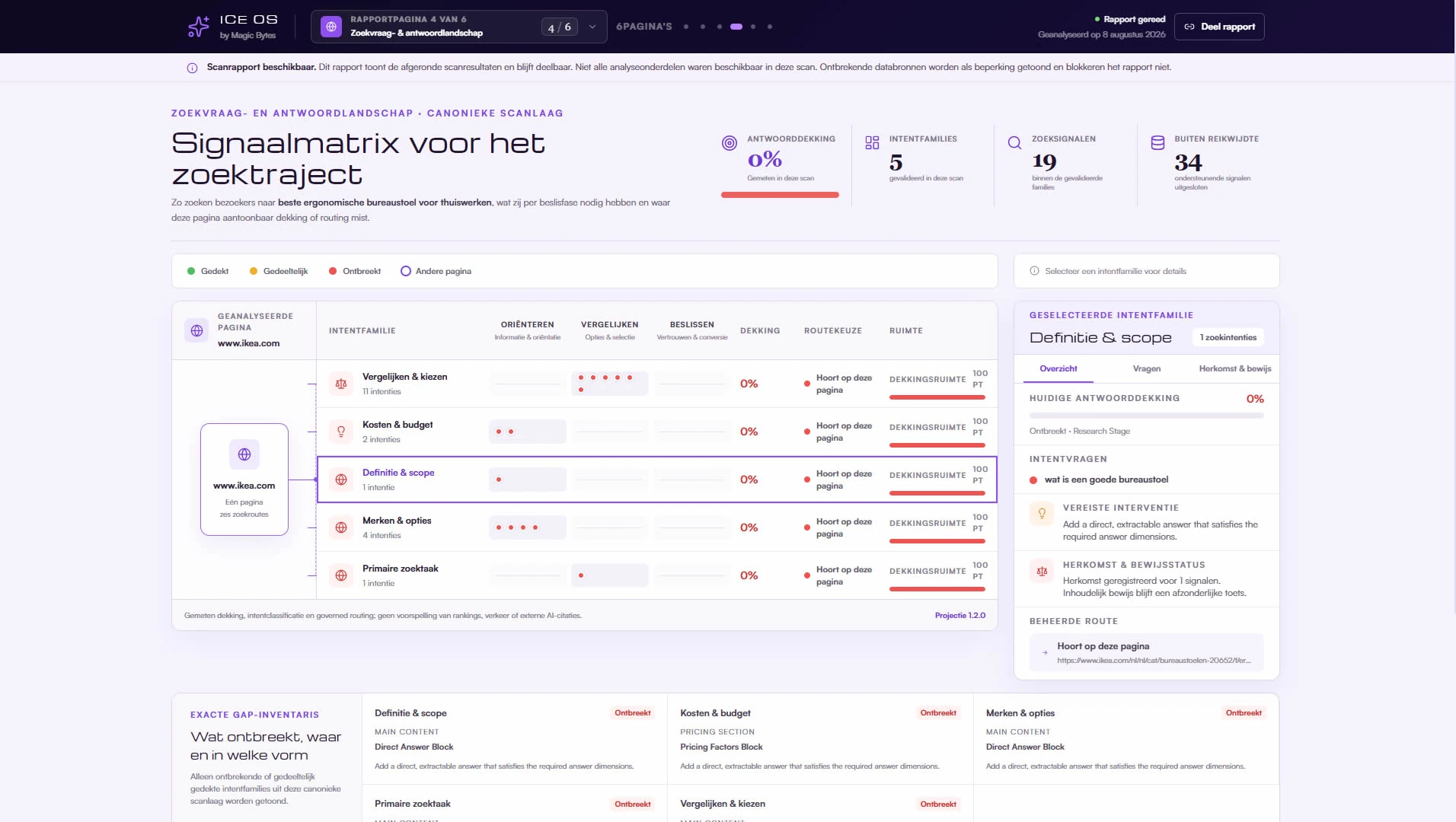Toggle the Andere pagina legend filter
Viewport: 1456px width, 822px height.
[436, 271]
